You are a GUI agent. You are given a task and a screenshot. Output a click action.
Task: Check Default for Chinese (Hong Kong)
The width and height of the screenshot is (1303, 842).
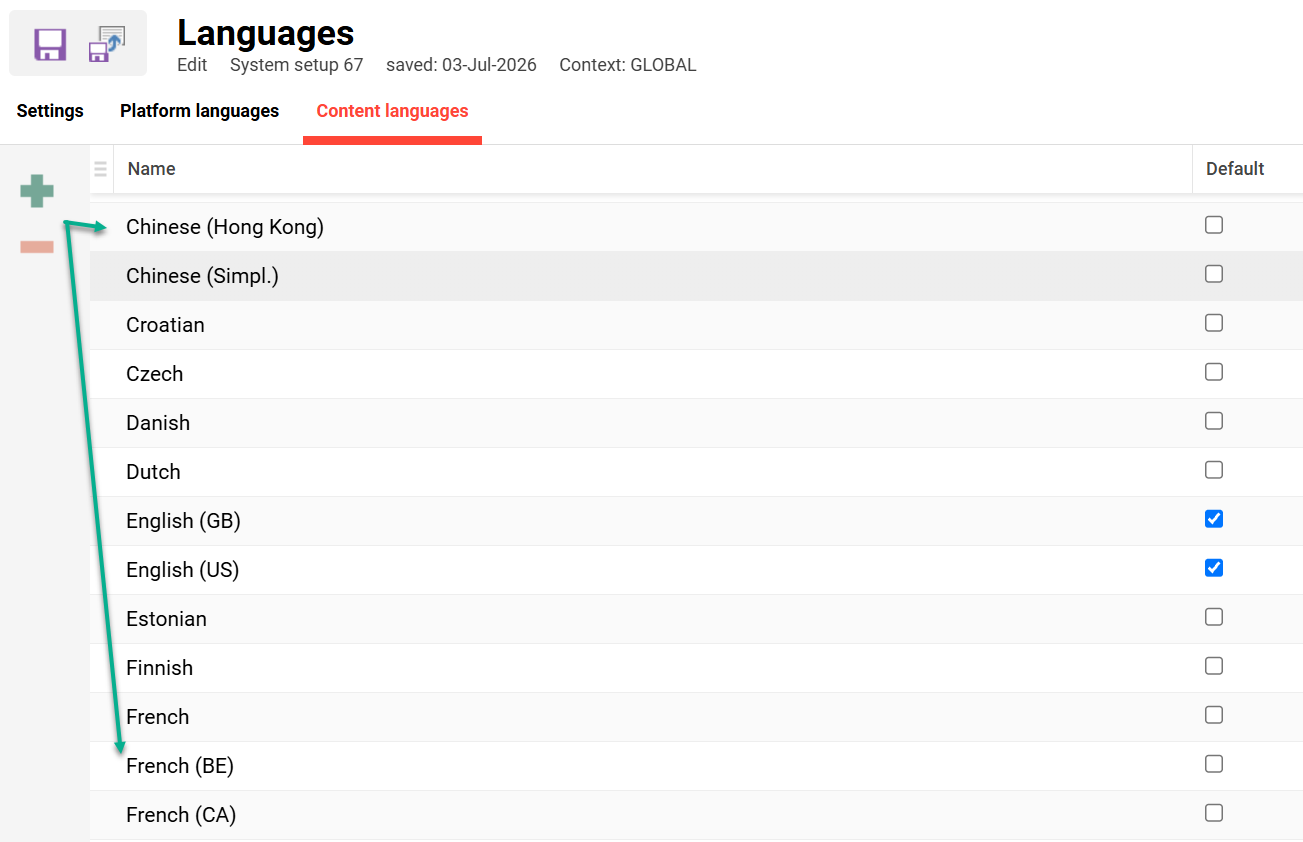coord(1214,225)
